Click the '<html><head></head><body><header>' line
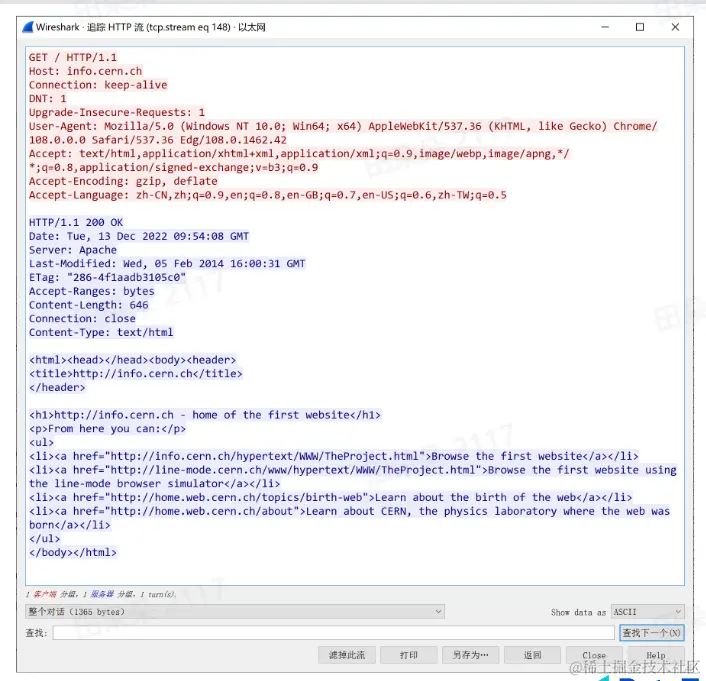This screenshot has height=681, width=706. [x=133, y=360]
